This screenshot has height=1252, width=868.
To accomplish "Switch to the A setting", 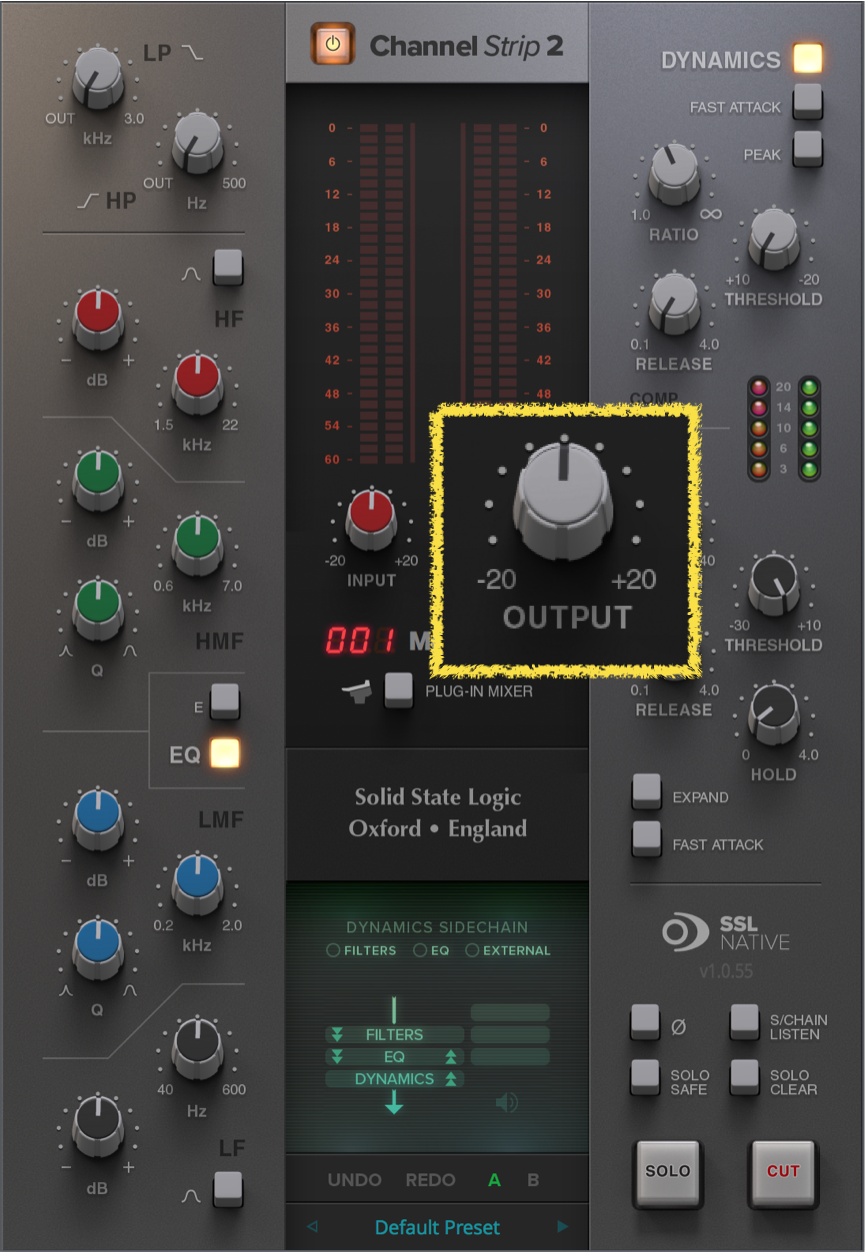I will 494,1180.
